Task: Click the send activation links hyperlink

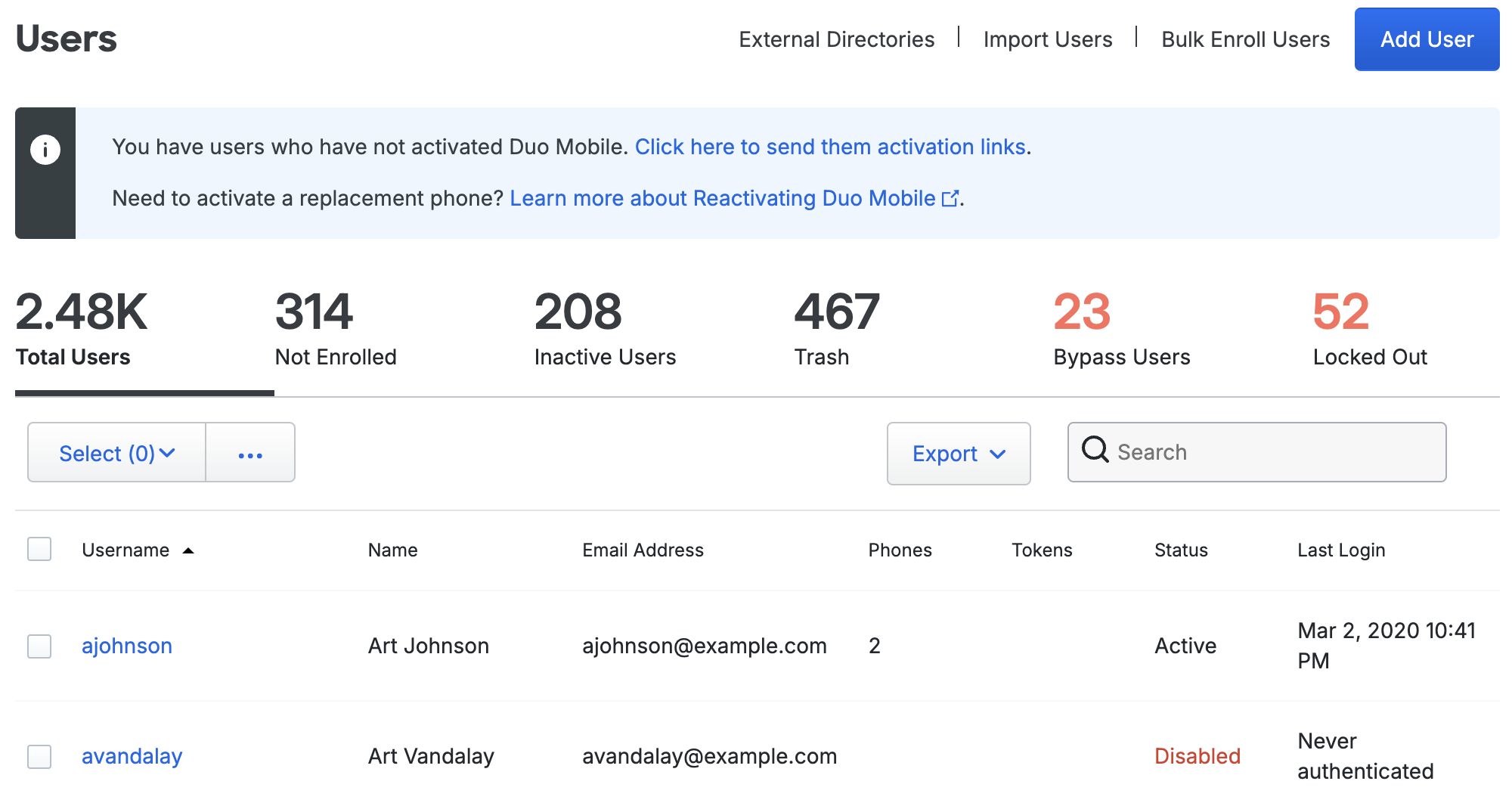Action: click(x=830, y=147)
